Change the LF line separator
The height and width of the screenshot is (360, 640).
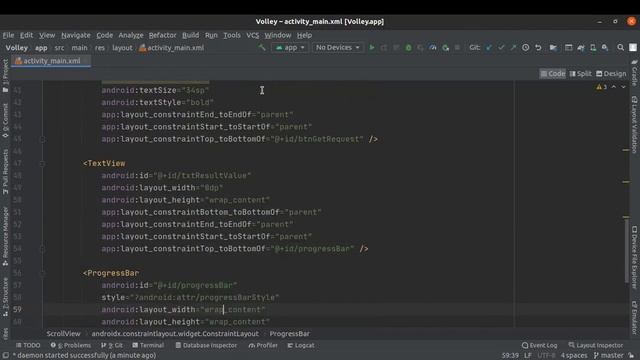pyautogui.click(x=527, y=356)
